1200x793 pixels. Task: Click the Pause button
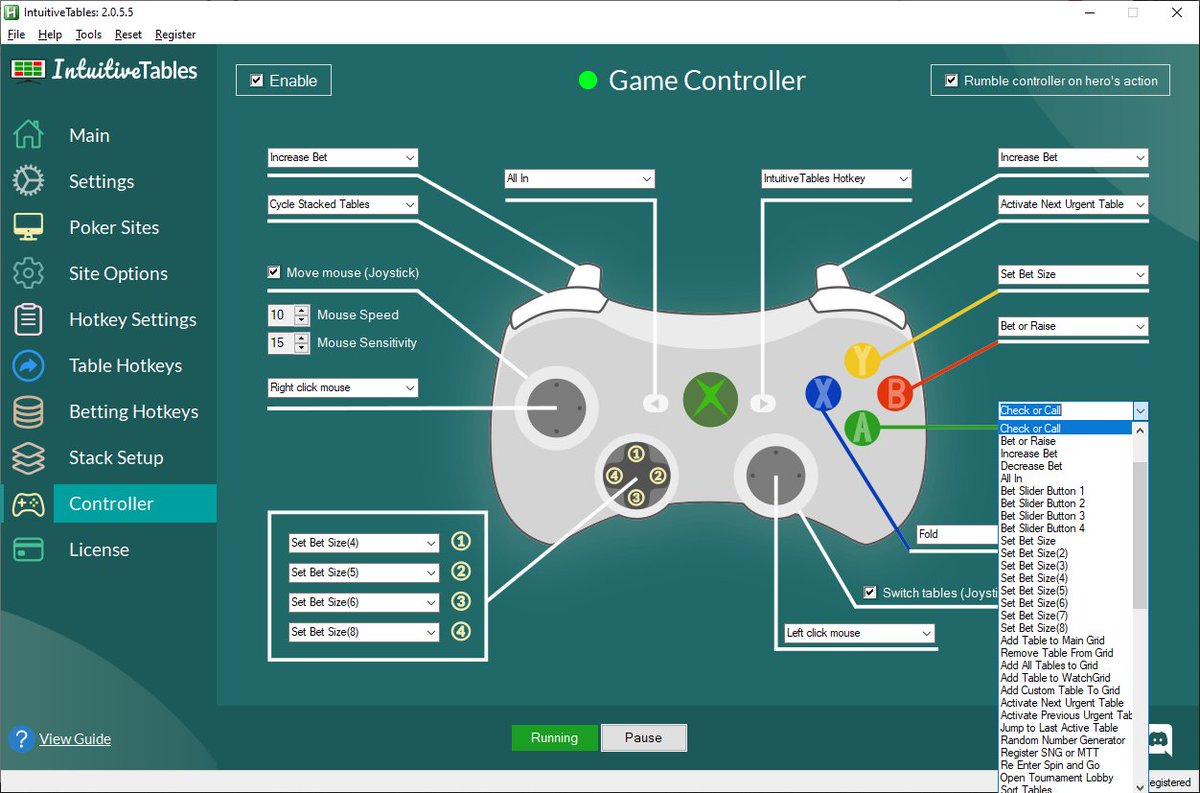[x=643, y=738]
